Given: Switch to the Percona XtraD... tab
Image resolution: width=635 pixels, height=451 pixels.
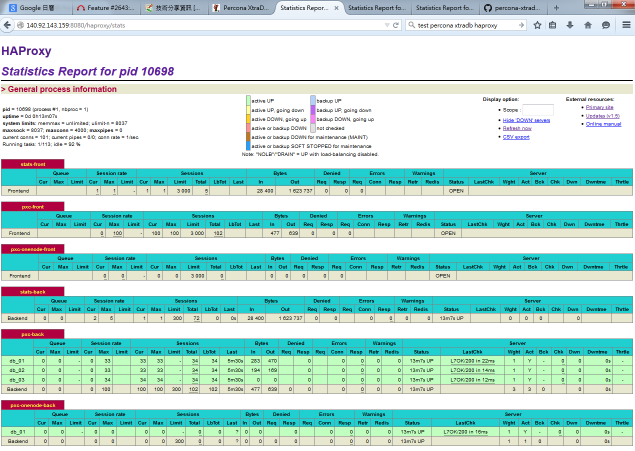Looking at the screenshot, I should [x=241, y=8].
